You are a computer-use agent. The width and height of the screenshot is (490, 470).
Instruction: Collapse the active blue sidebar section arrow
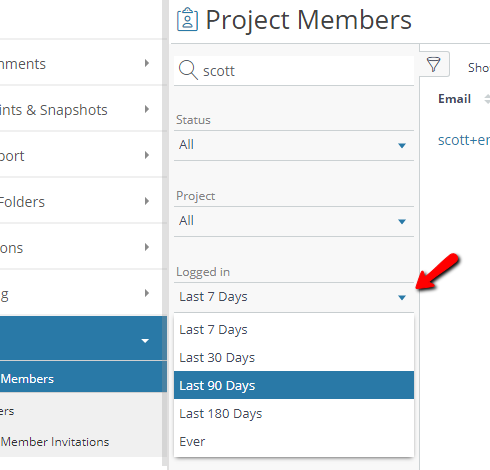click(145, 341)
